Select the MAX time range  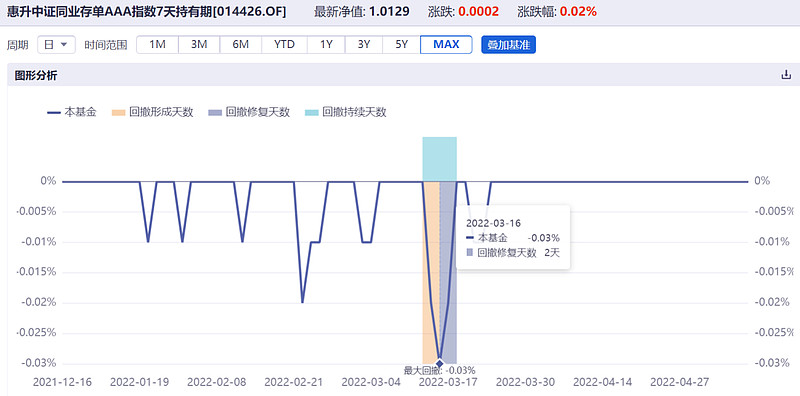[446, 44]
